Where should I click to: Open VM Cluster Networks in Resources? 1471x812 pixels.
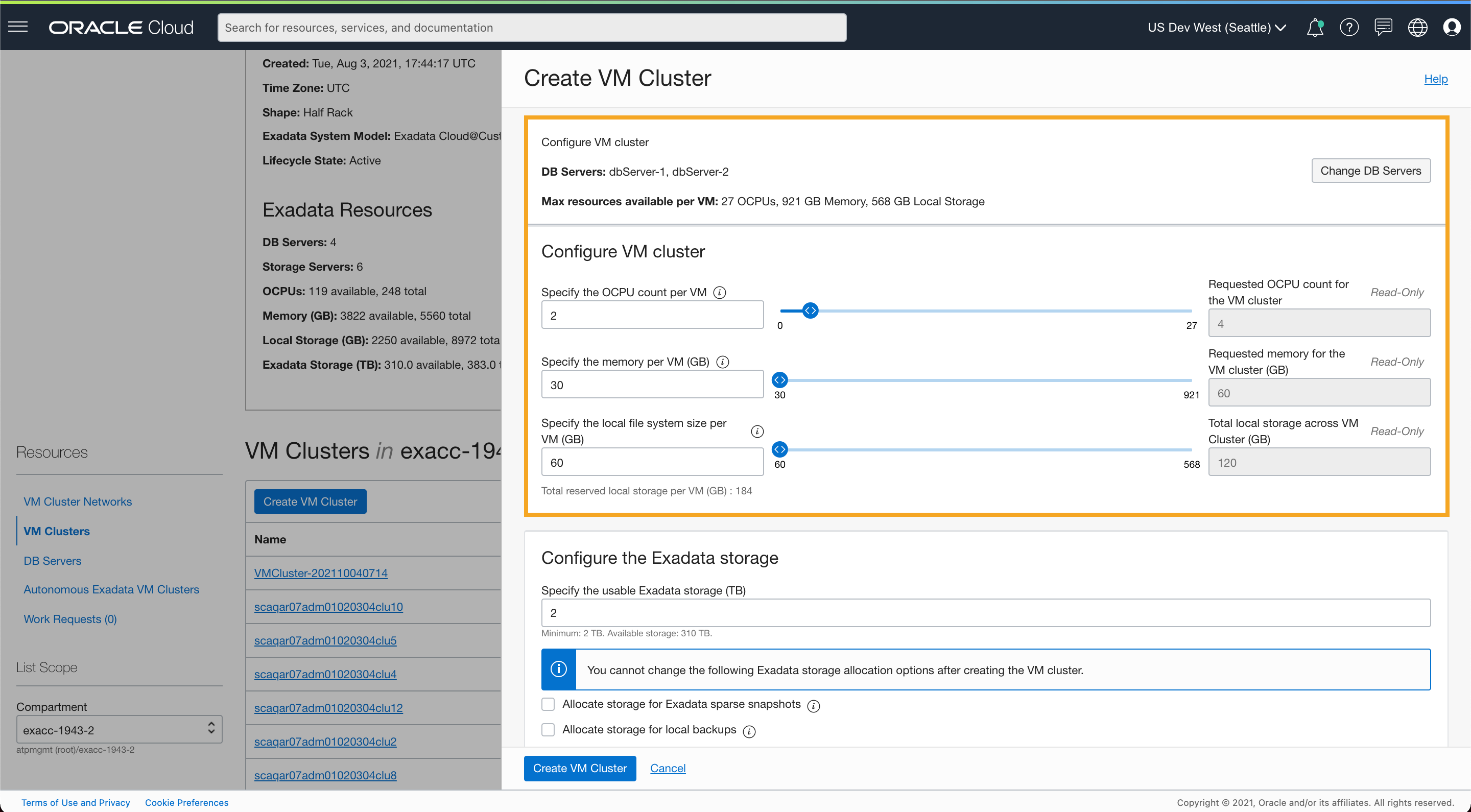click(x=78, y=501)
